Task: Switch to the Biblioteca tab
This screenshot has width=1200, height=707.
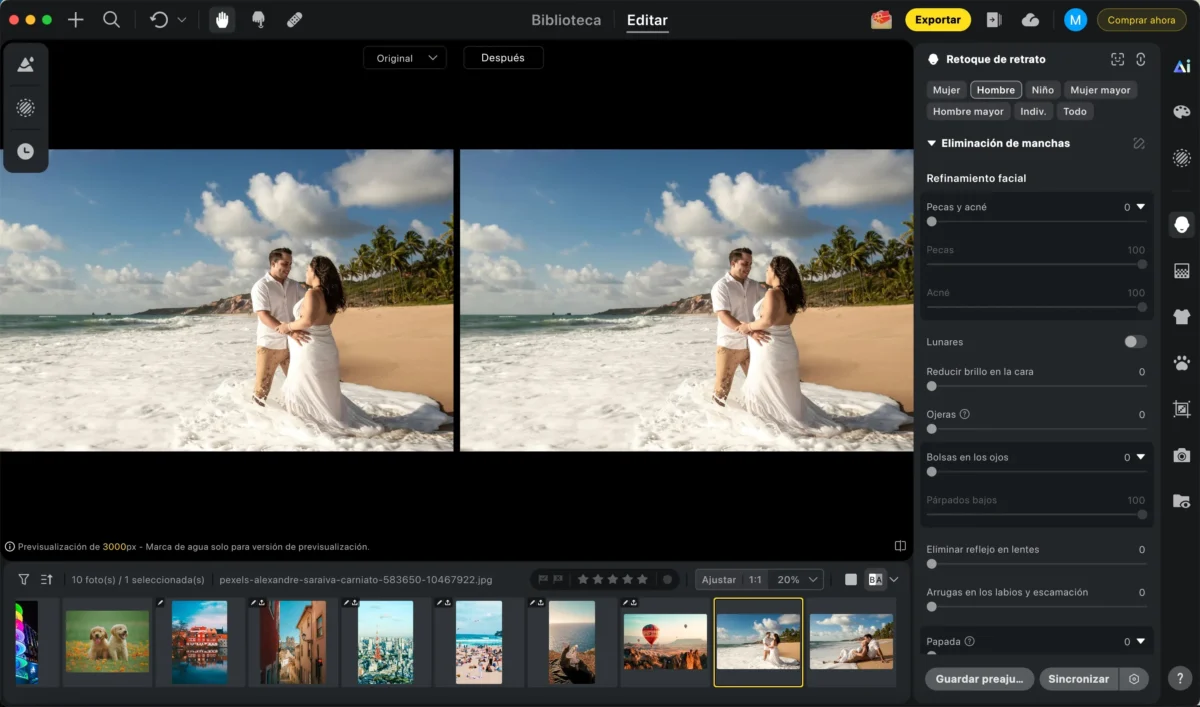Action: pos(566,20)
